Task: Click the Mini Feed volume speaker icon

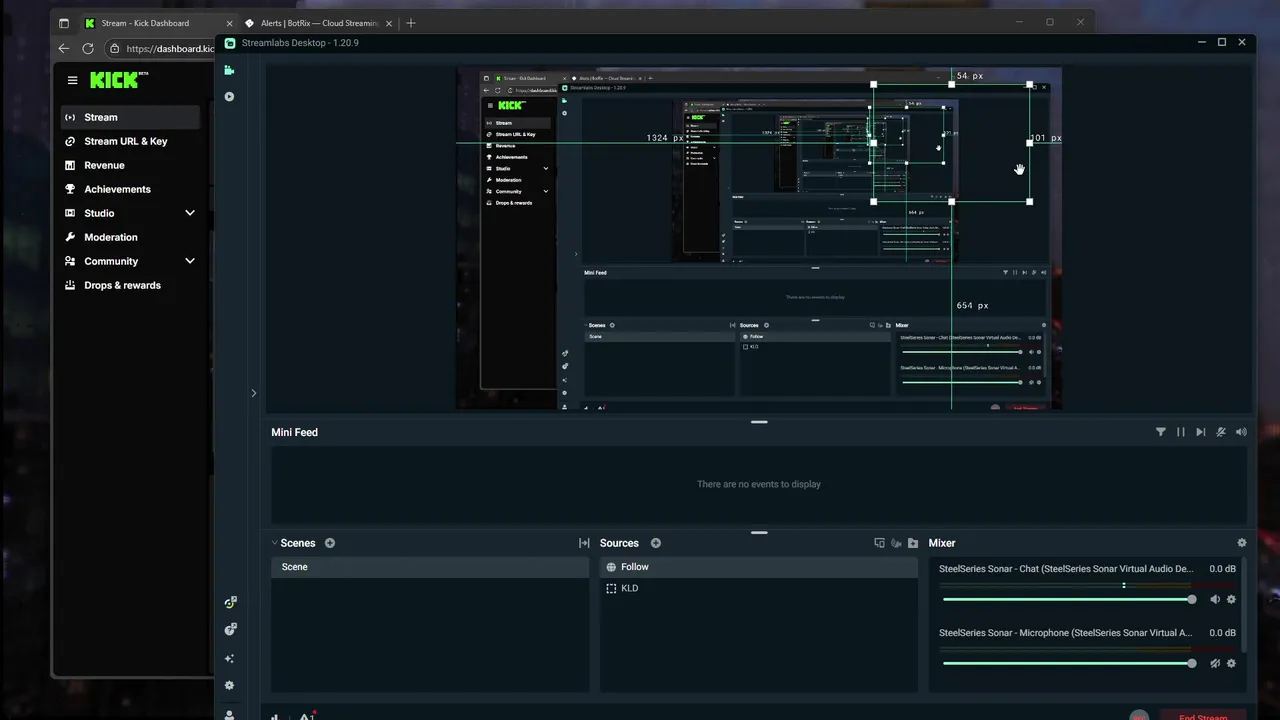Action: (1241, 432)
